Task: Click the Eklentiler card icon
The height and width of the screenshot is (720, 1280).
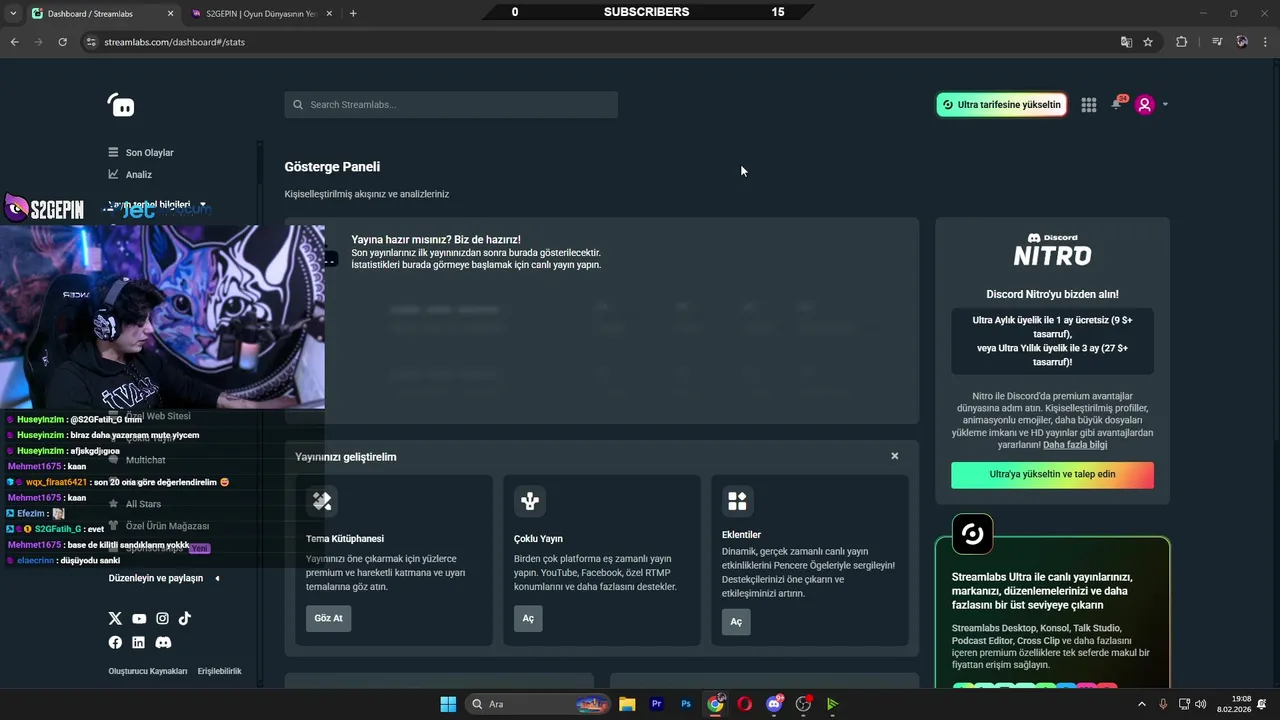Action: coord(737,501)
